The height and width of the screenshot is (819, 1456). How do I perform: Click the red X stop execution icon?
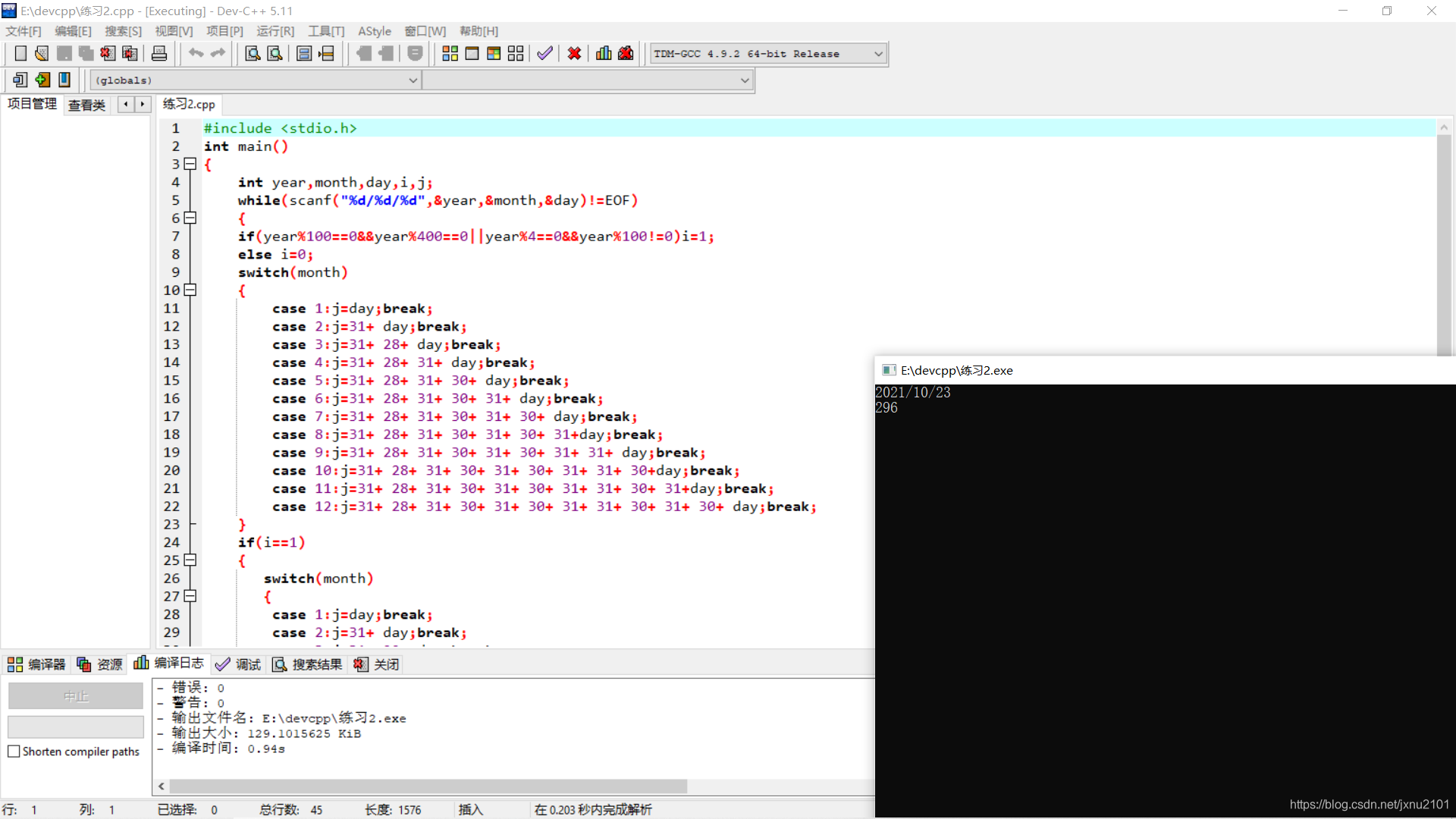point(575,54)
